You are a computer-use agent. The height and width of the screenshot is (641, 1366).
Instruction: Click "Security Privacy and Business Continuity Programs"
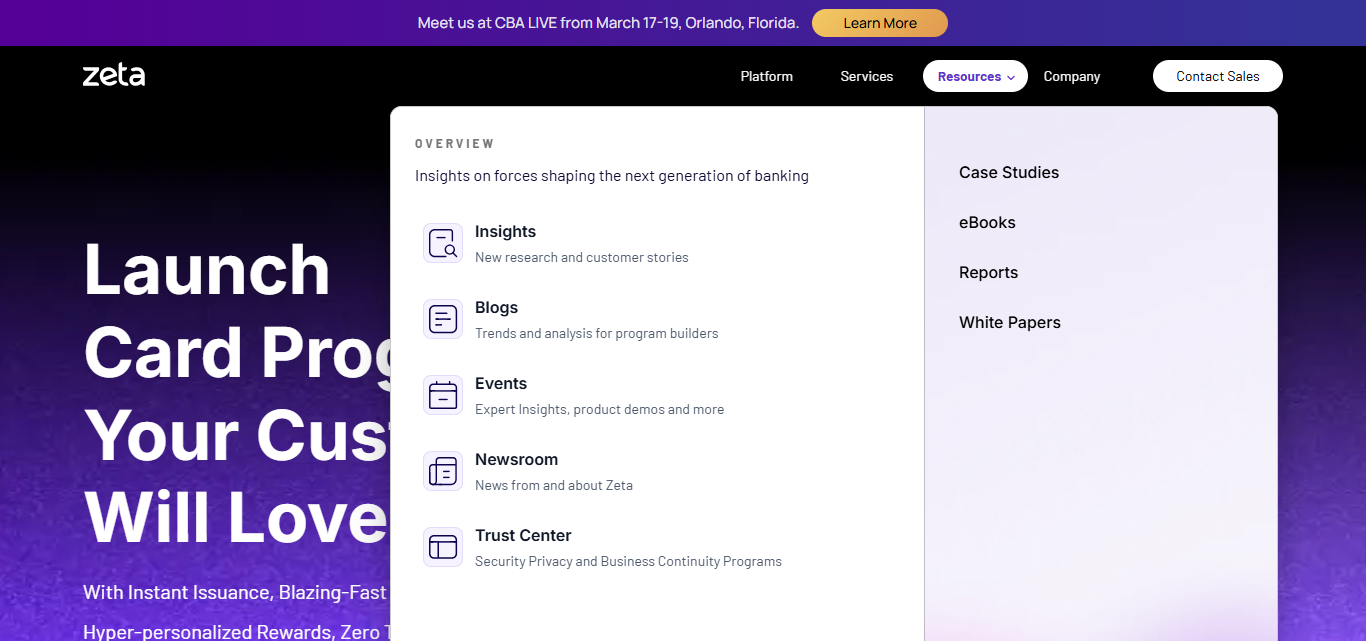click(628, 561)
